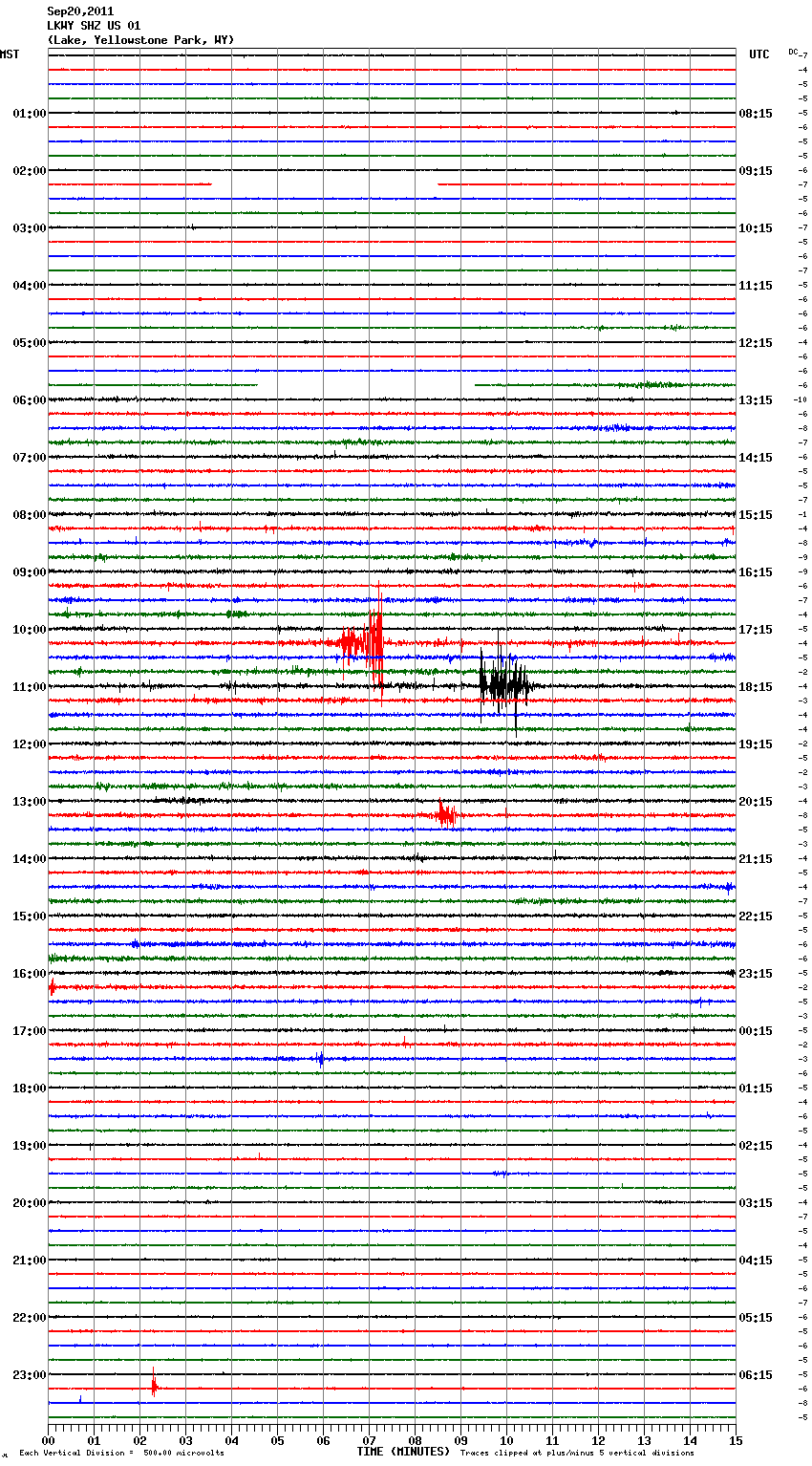
Task: Click the 12:15 UTC time label
Action: [x=756, y=343]
